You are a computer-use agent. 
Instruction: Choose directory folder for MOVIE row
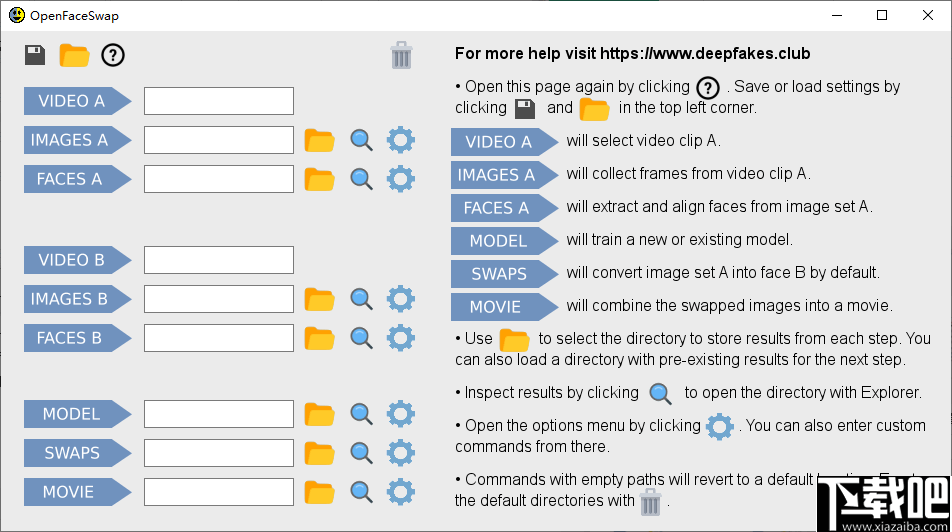(319, 492)
